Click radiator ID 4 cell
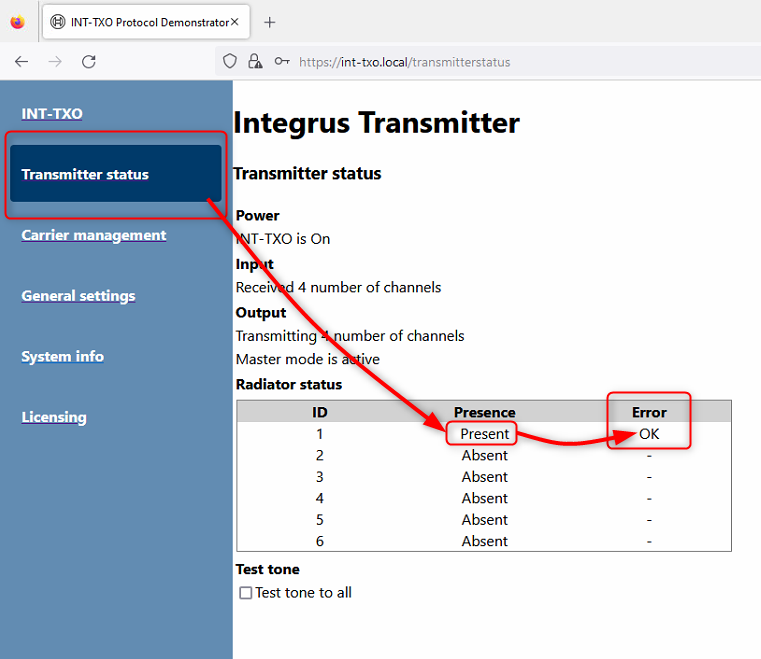Viewport: 761px width, 659px height. (319, 498)
